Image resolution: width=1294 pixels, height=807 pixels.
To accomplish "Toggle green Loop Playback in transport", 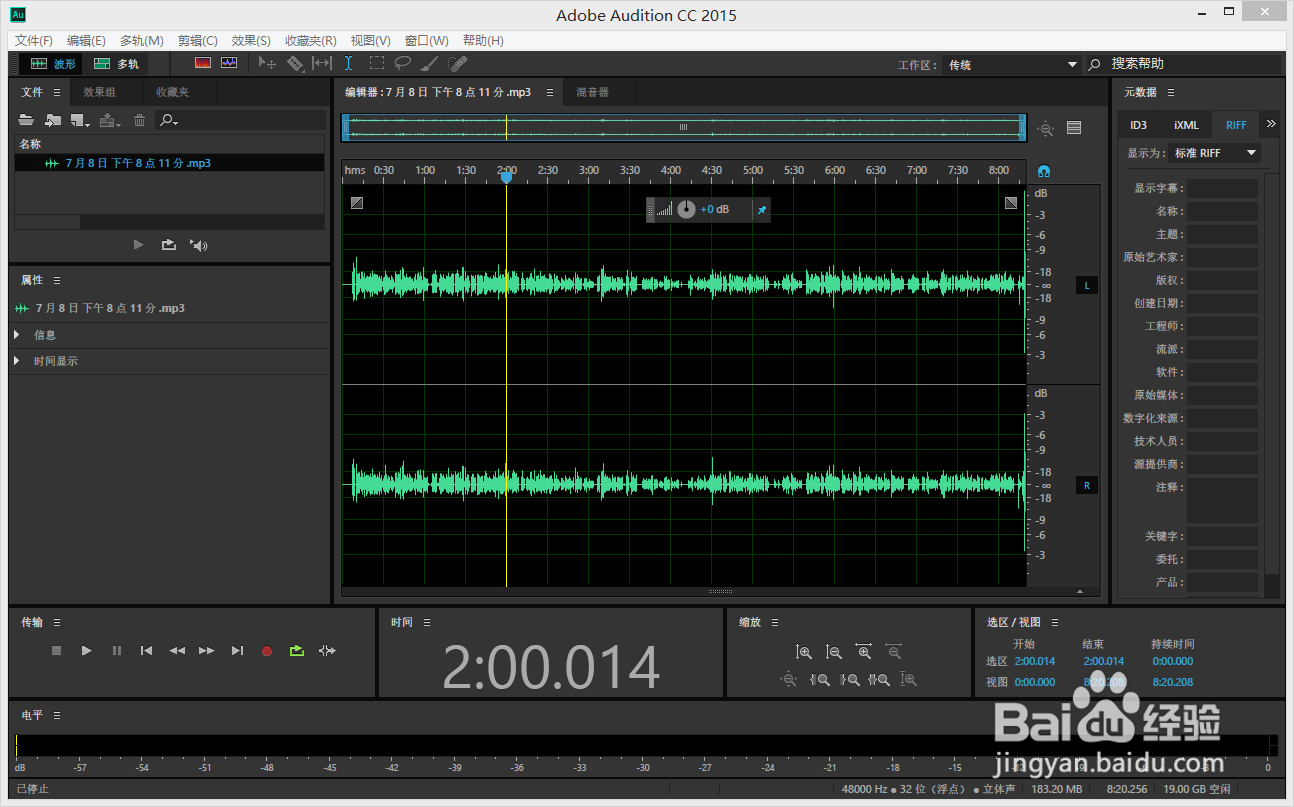I will [x=296, y=651].
